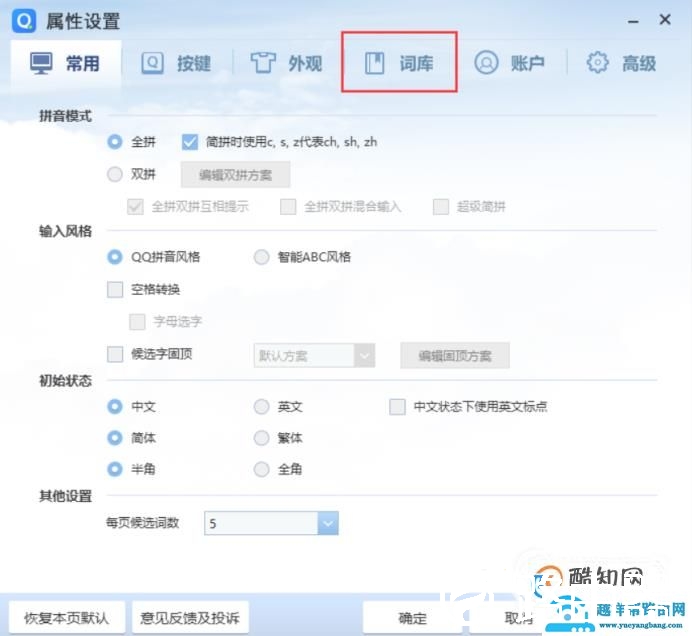Click the 账户 user avatar icon
692x636 pixels.
486,63
